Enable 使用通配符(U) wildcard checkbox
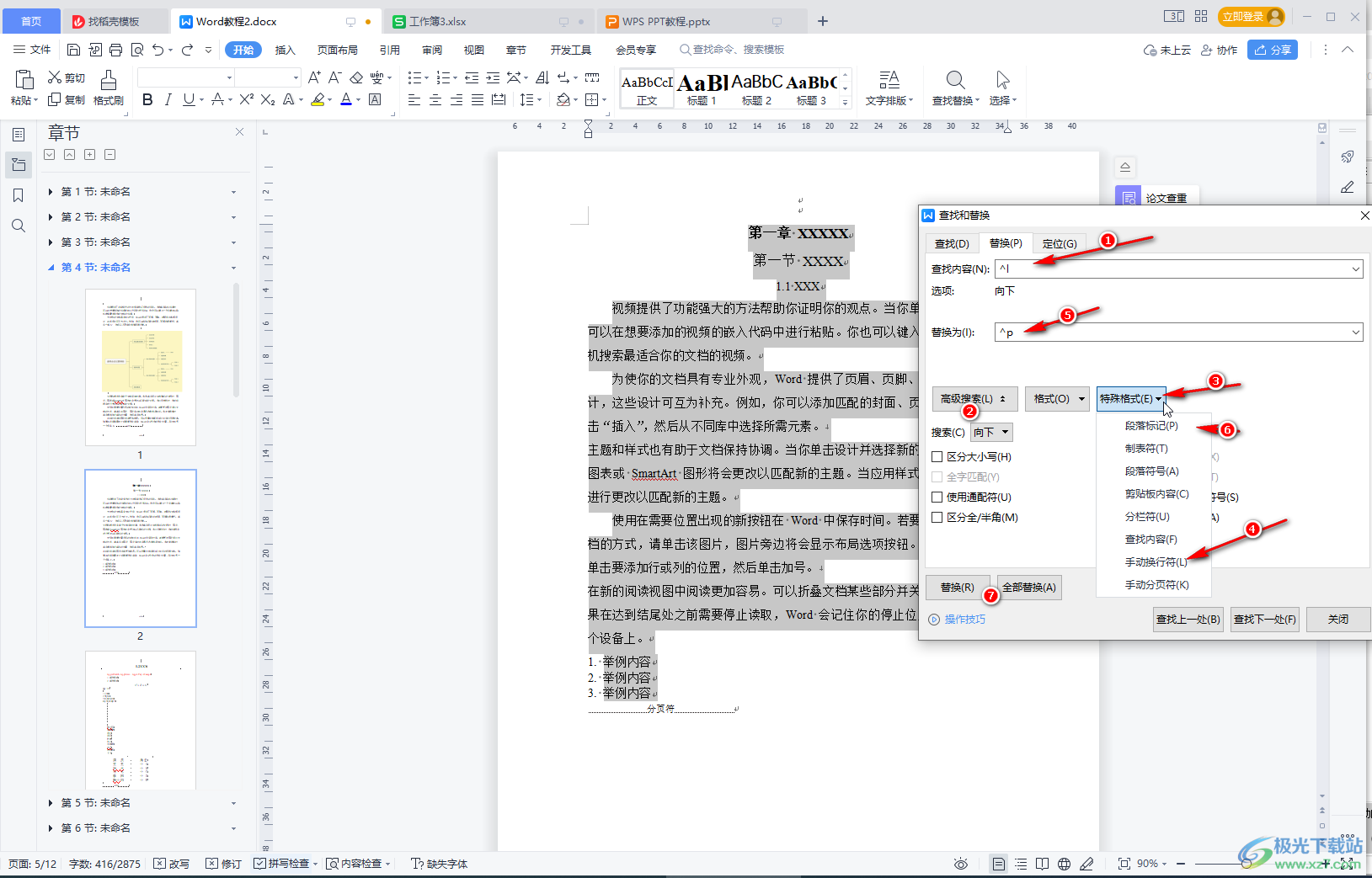 click(937, 497)
